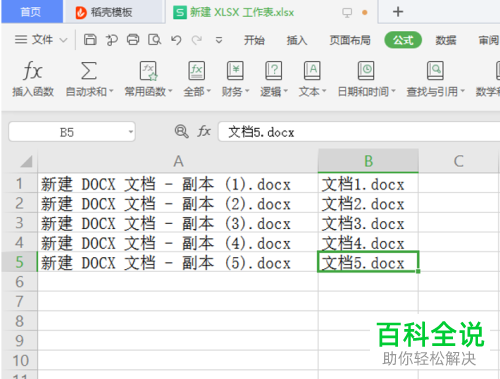Expand the 财务 dropdown arrow
The image size is (500, 379).
point(247,91)
